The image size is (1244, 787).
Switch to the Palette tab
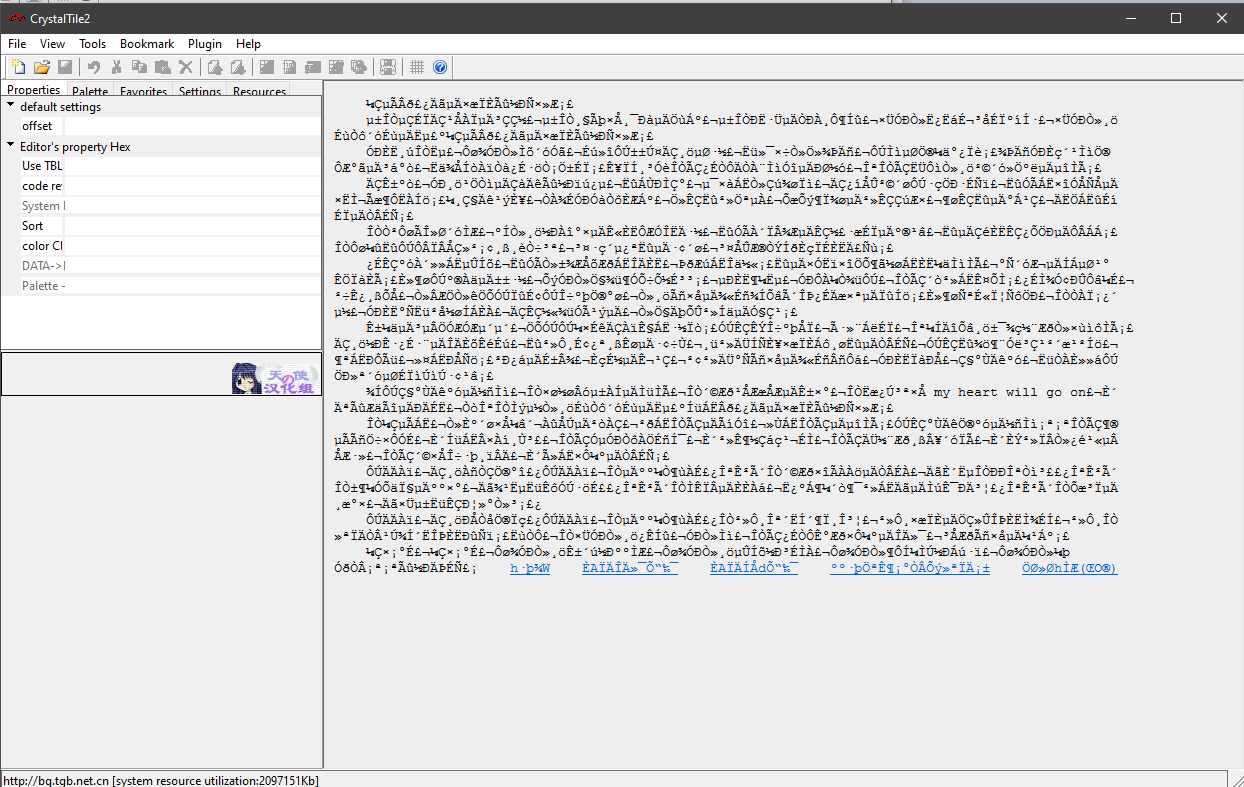pos(90,92)
